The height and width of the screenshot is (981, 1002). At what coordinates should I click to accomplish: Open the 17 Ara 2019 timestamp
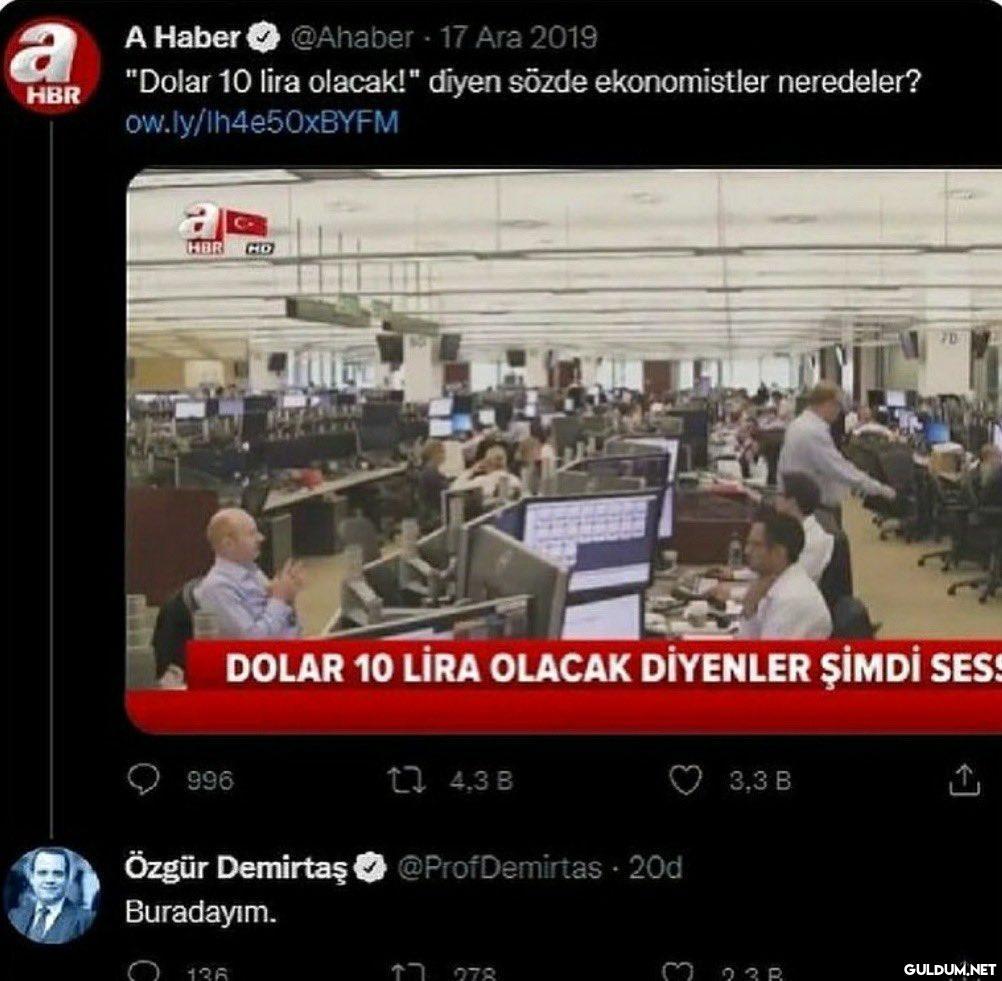[x=518, y=38]
